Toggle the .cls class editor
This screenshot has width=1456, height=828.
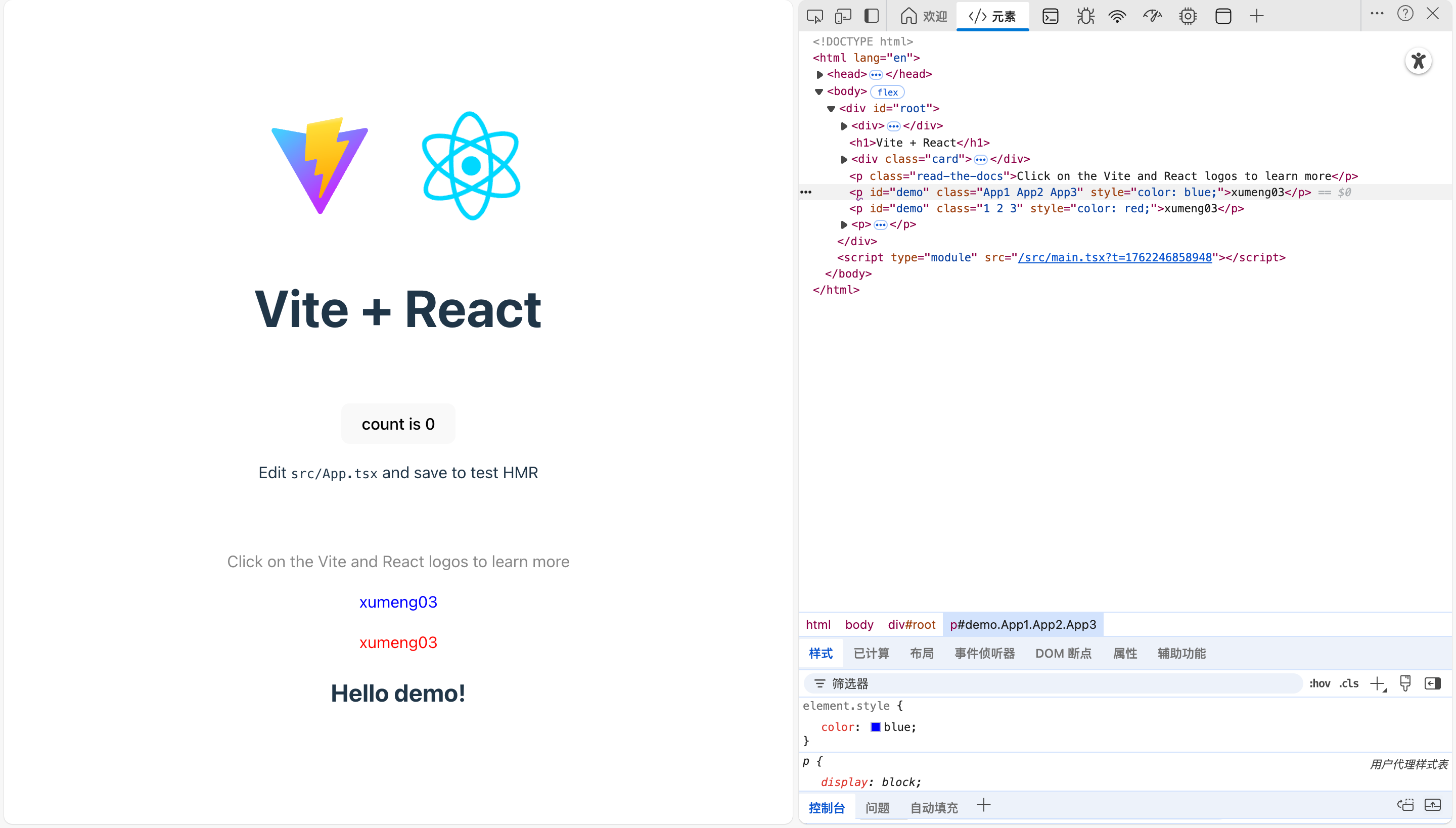point(1348,683)
